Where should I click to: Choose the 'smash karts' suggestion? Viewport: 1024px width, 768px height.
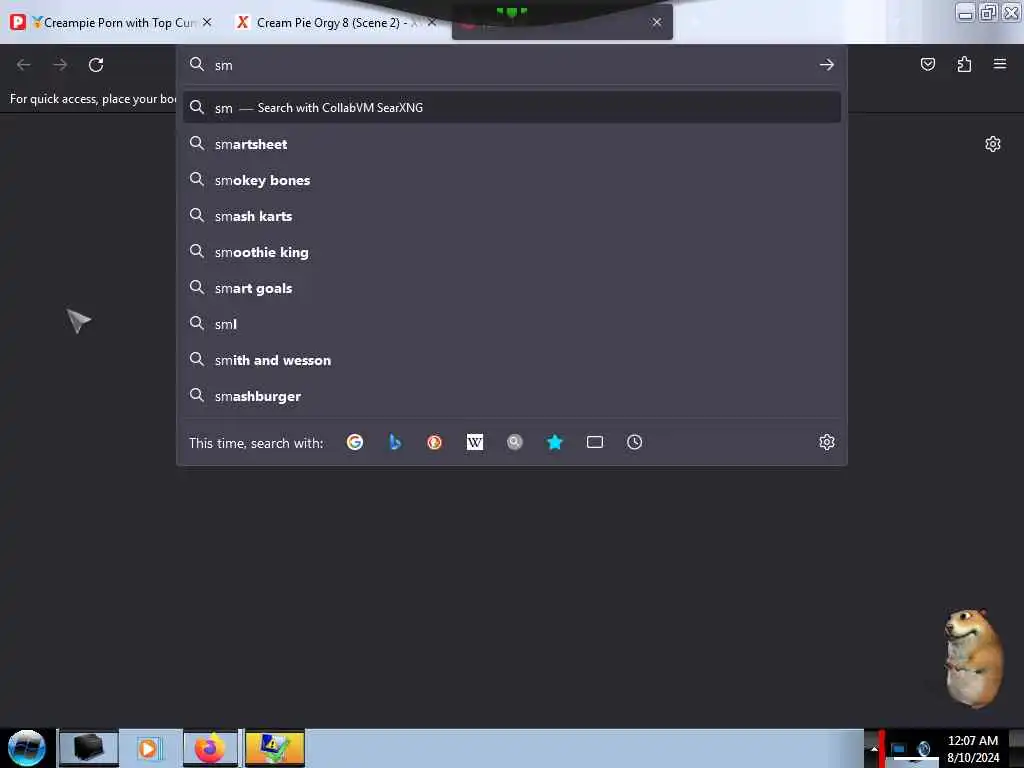point(512,216)
